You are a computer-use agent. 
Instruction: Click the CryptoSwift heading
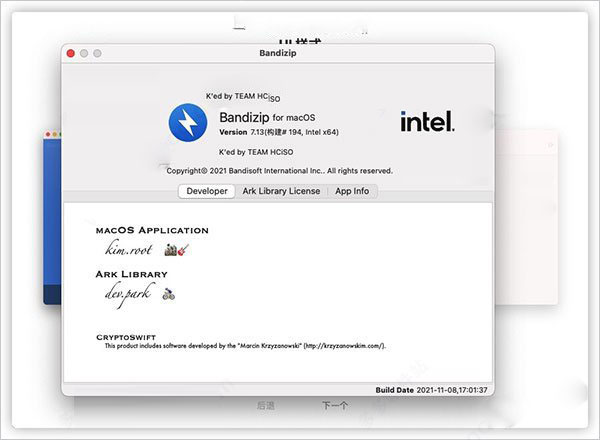coord(126,337)
